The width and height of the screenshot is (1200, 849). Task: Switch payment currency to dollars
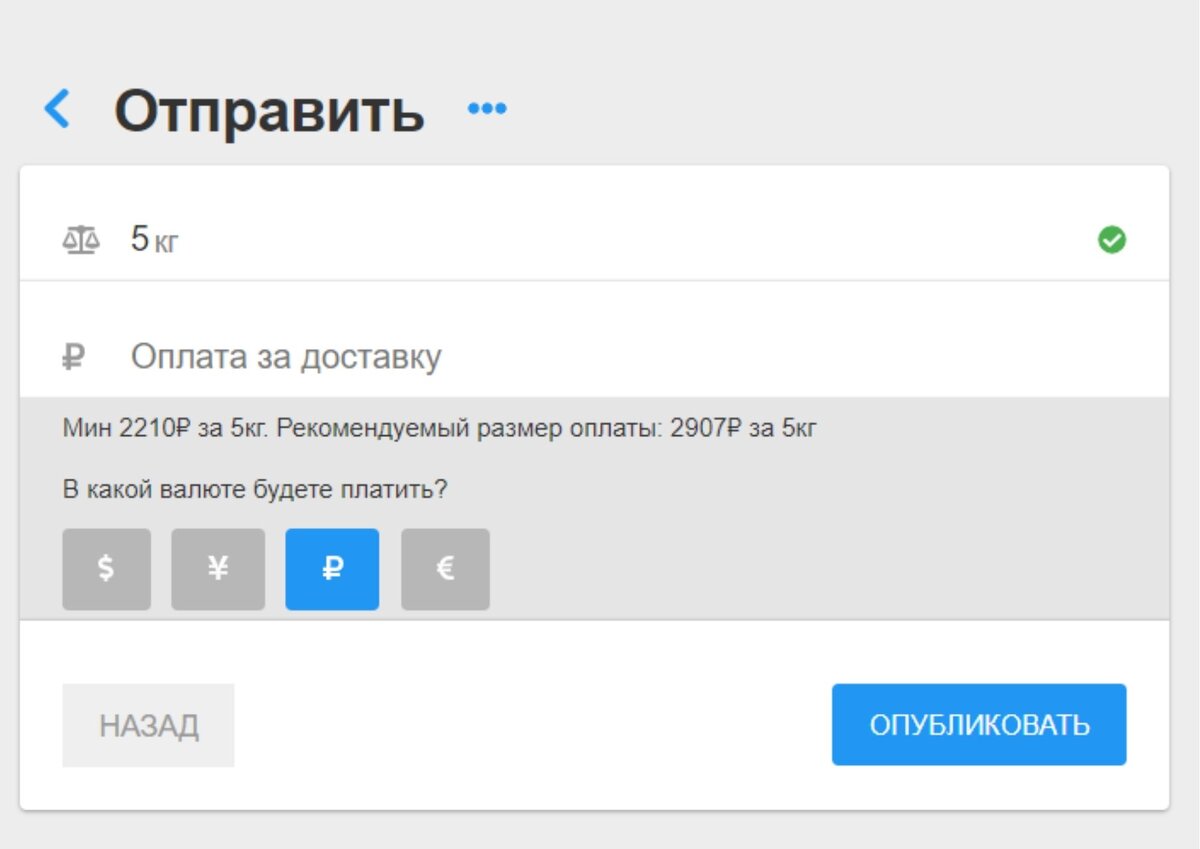point(106,568)
